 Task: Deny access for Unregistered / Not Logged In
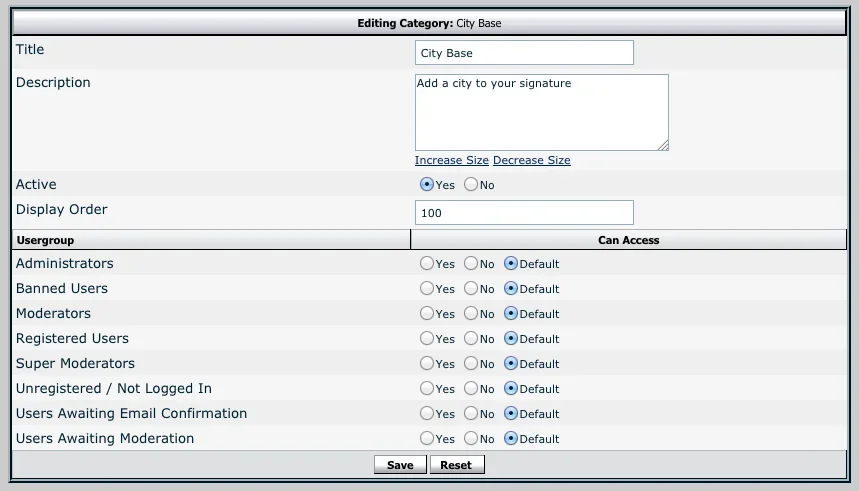point(470,389)
